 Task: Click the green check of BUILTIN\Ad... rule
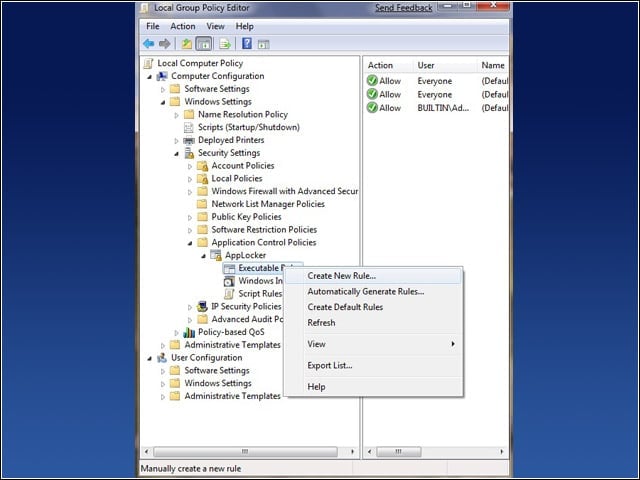click(x=372, y=108)
